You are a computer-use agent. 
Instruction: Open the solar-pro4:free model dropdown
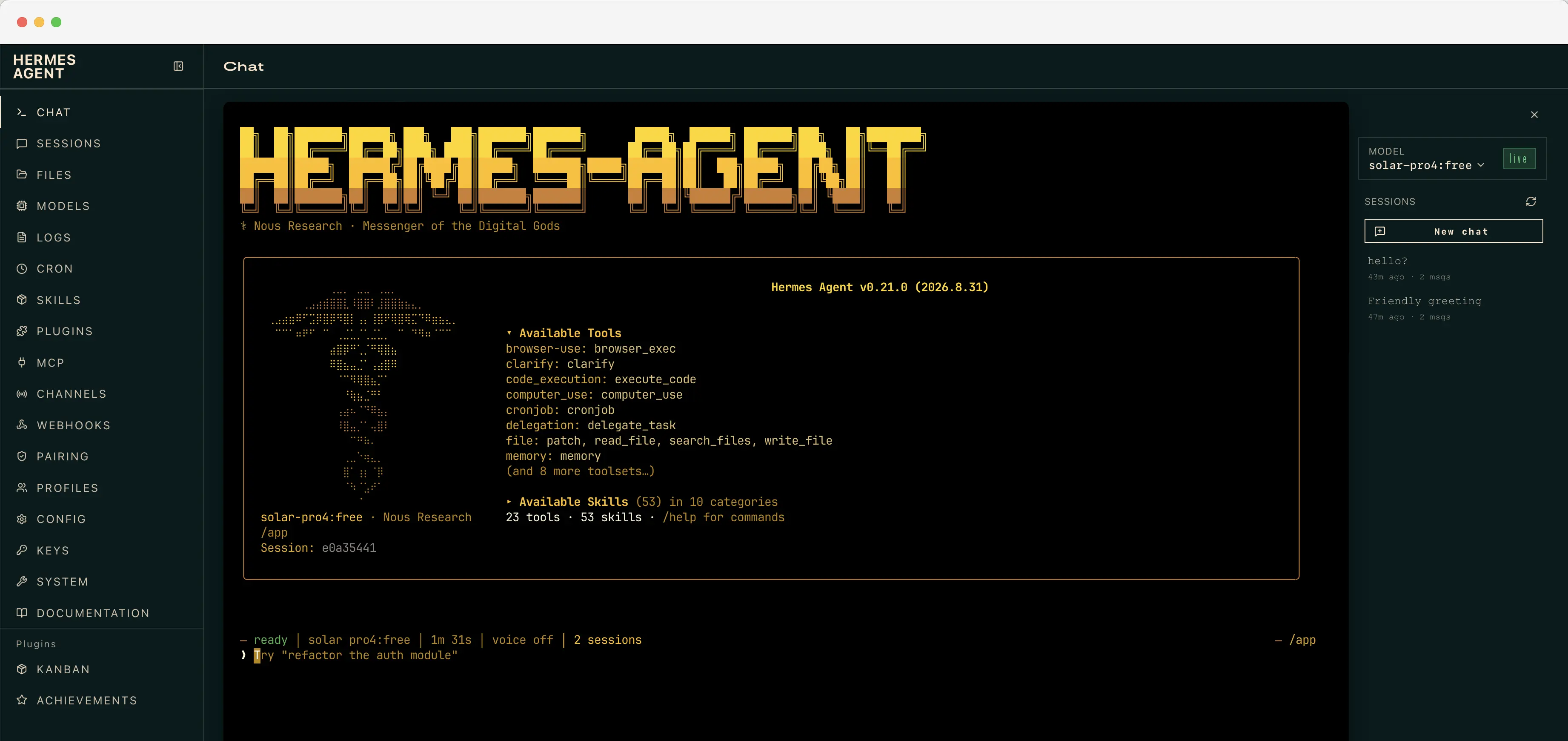(x=1426, y=166)
